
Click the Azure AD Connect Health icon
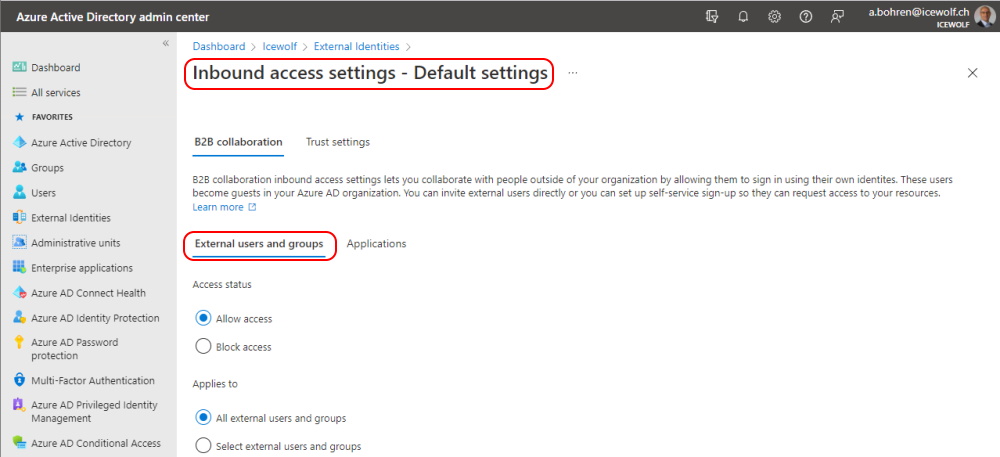click(x=19, y=293)
